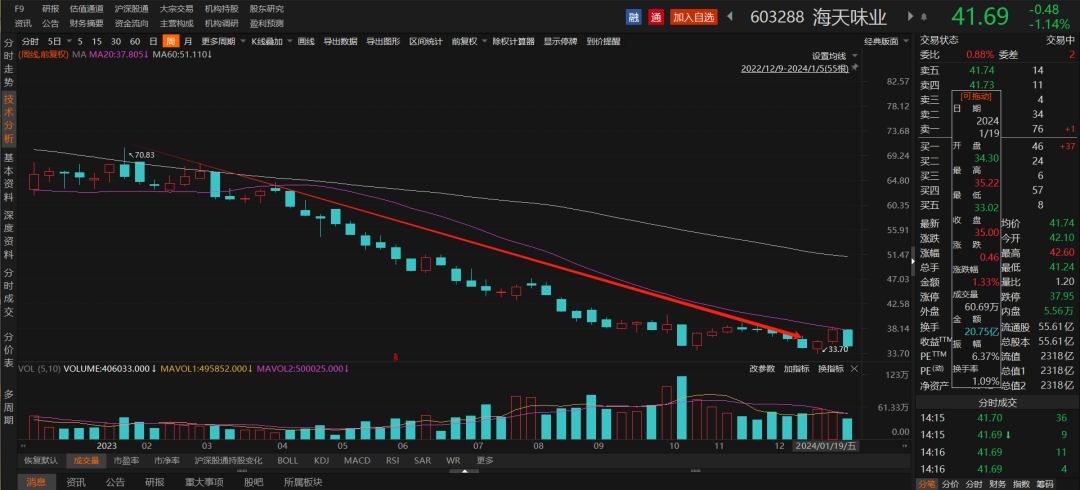Select the 月 monthly period
The height and width of the screenshot is (490, 1080).
[x=187, y=41]
